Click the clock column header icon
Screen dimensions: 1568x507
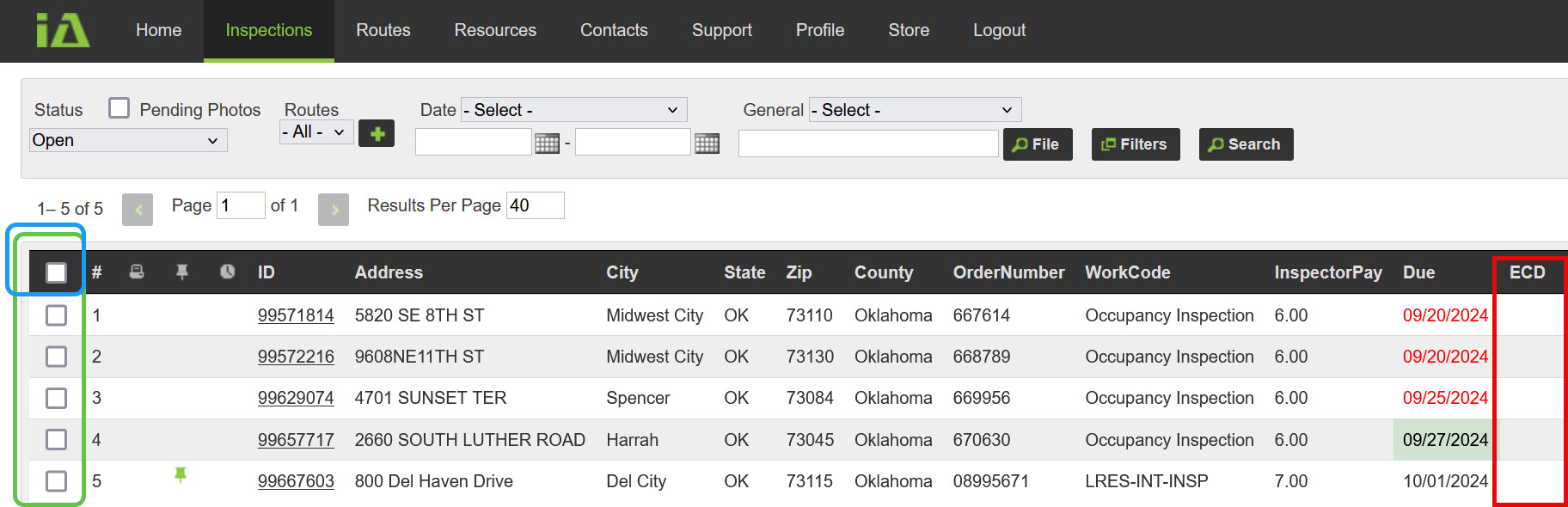point(227,272)
